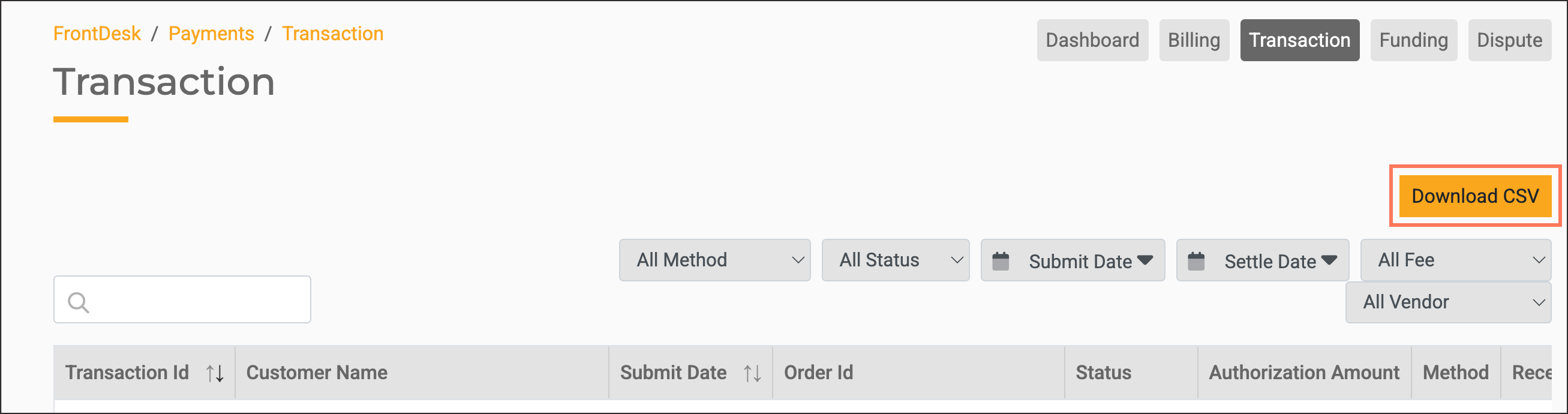Open the All Method dropdown
The height and width of the screenshot is (414, 1568).
coord(714,260)
